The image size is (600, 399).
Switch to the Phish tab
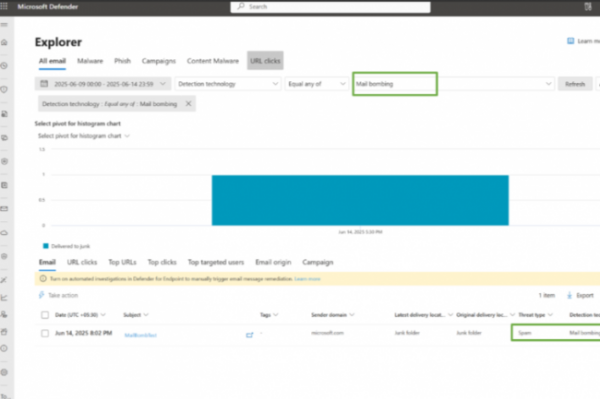coord(122,61)
